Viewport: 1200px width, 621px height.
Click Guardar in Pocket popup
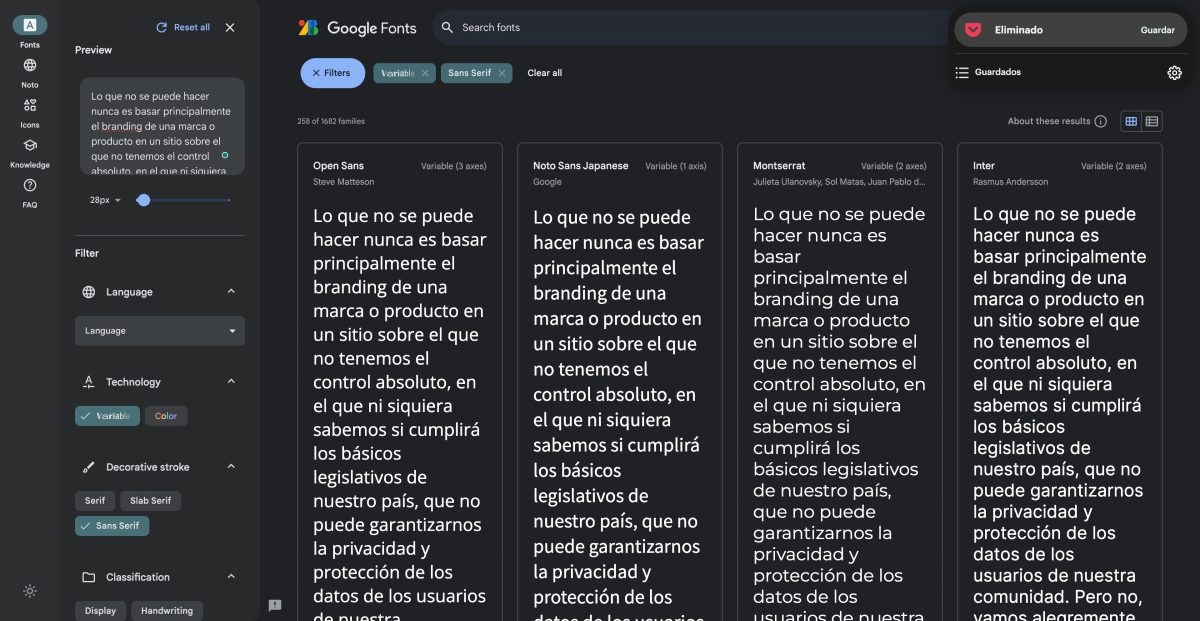click(1158, 30)
